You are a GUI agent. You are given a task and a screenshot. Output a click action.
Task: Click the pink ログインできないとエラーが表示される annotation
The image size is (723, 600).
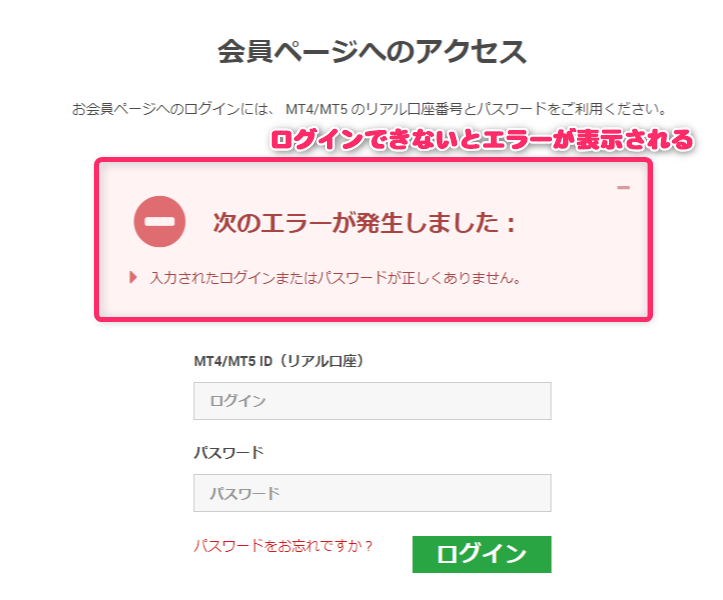[482, 140]
